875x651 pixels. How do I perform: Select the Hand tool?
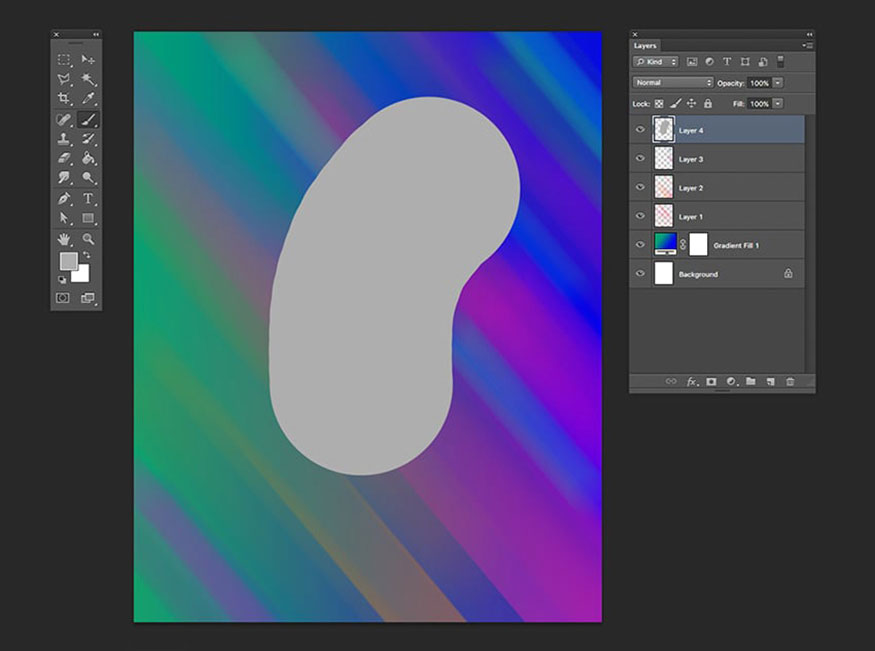coord(64,239)
